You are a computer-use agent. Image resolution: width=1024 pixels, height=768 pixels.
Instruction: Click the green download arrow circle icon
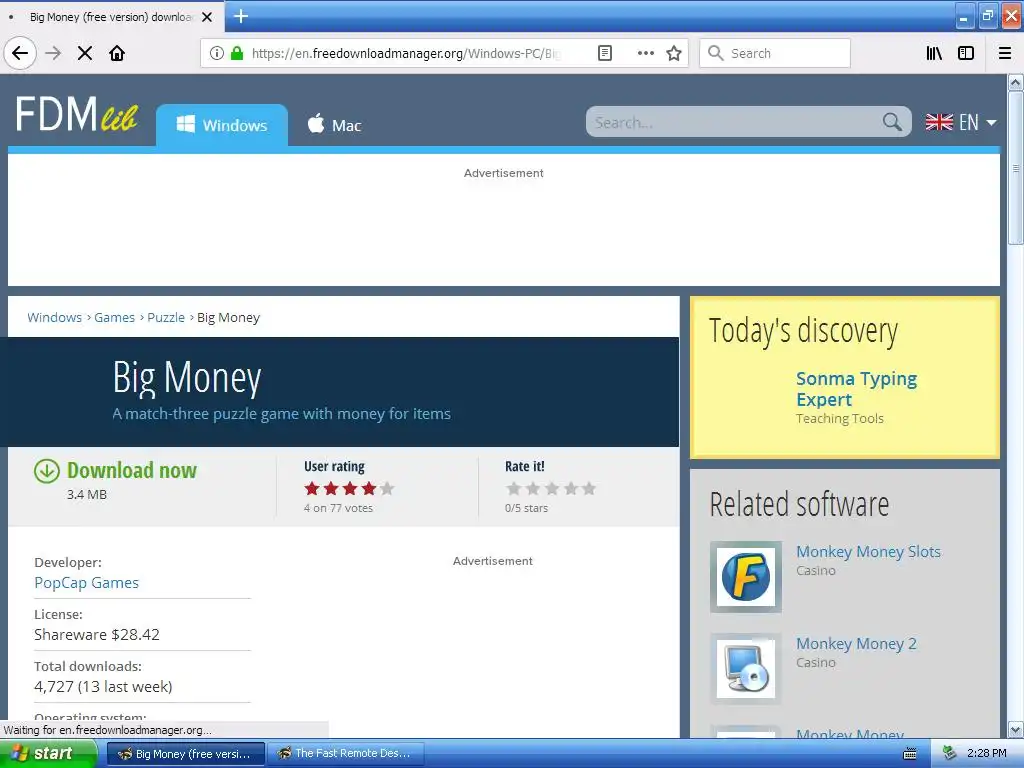coord(46,471)
